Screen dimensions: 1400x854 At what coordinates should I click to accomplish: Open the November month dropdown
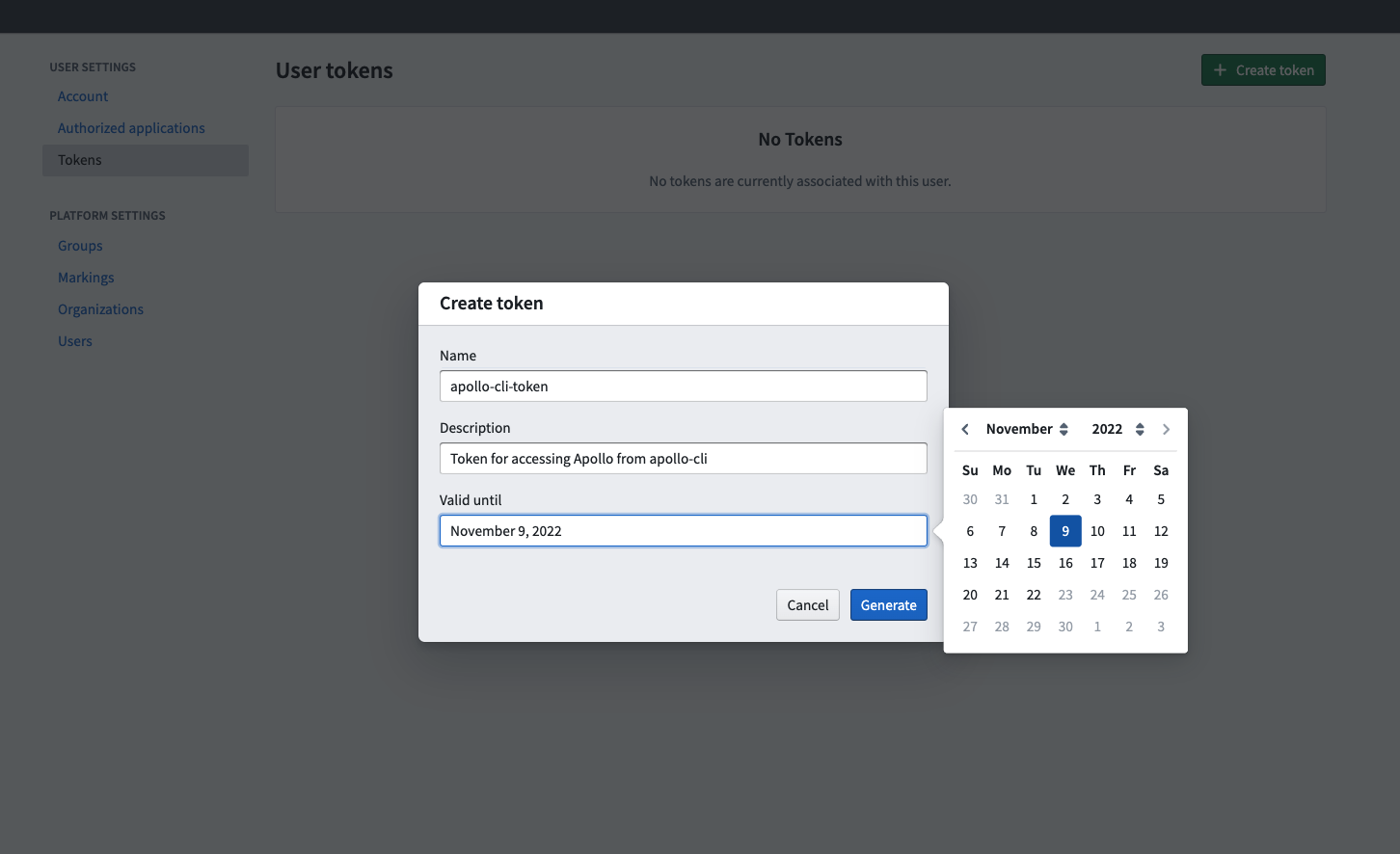pyautogui.click(x=1027, y=429)
